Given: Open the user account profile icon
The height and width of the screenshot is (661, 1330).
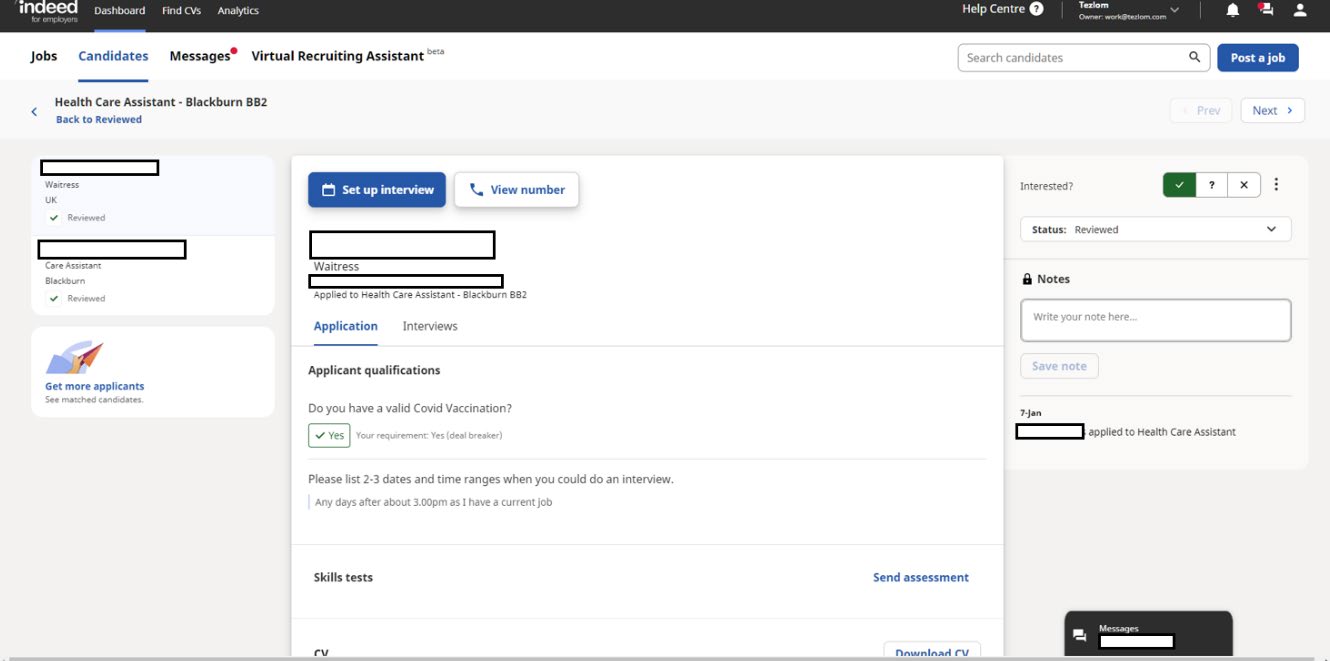Looking at the screenshot, I should [1299, 10].
